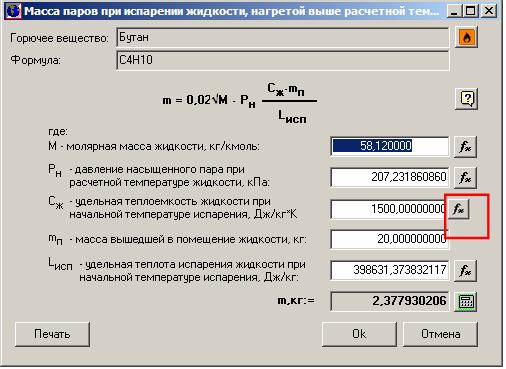Cancel with the Отмена button

point(440,334)
